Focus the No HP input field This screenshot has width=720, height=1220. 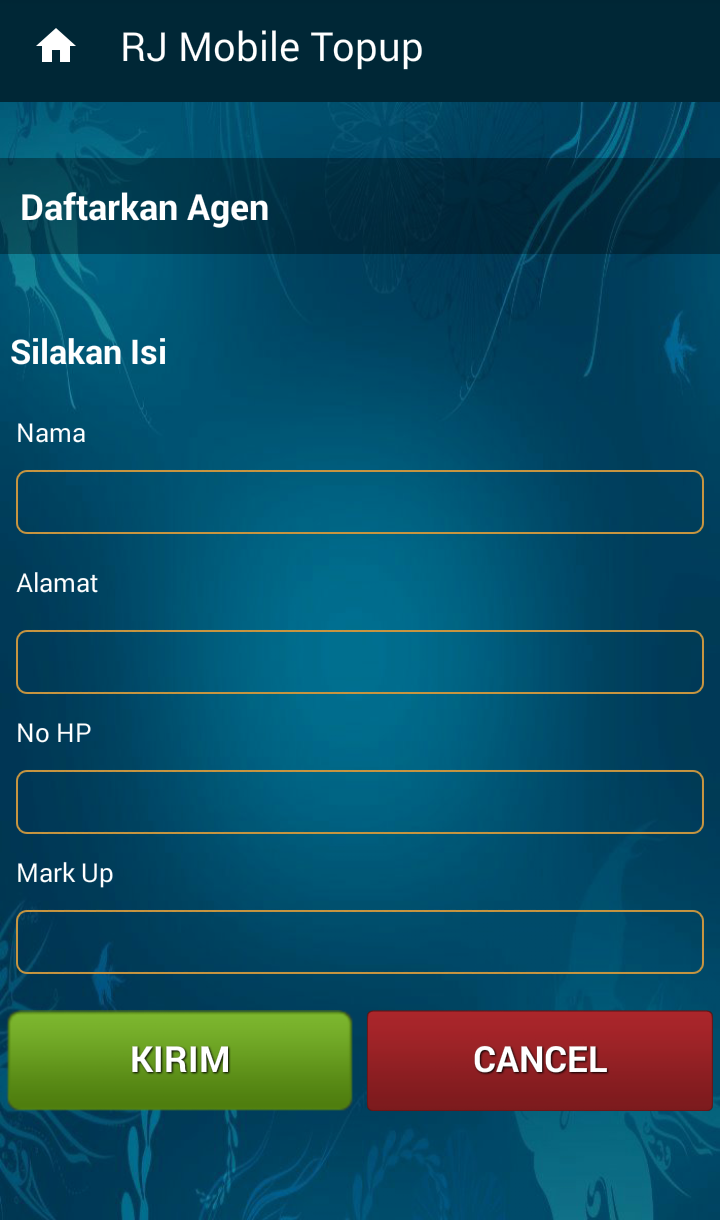point(360,802)
